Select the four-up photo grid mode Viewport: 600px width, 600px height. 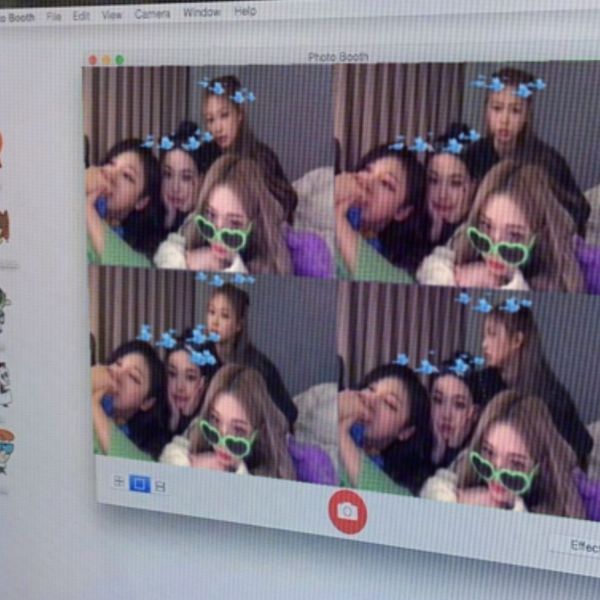pyautogui.click(x=118, y=482)
